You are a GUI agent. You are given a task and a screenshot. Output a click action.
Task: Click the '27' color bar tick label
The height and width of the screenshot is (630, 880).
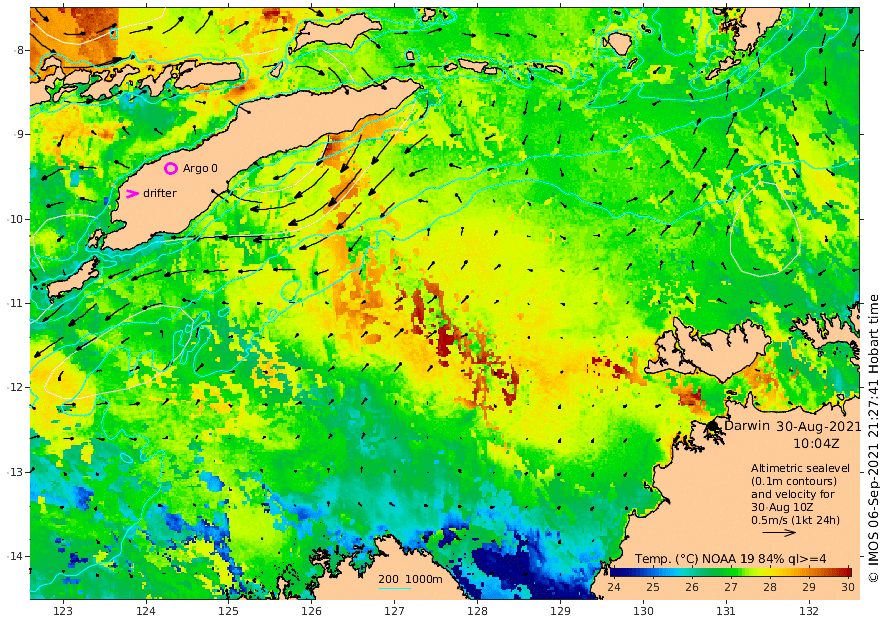(x=731, y=587)
